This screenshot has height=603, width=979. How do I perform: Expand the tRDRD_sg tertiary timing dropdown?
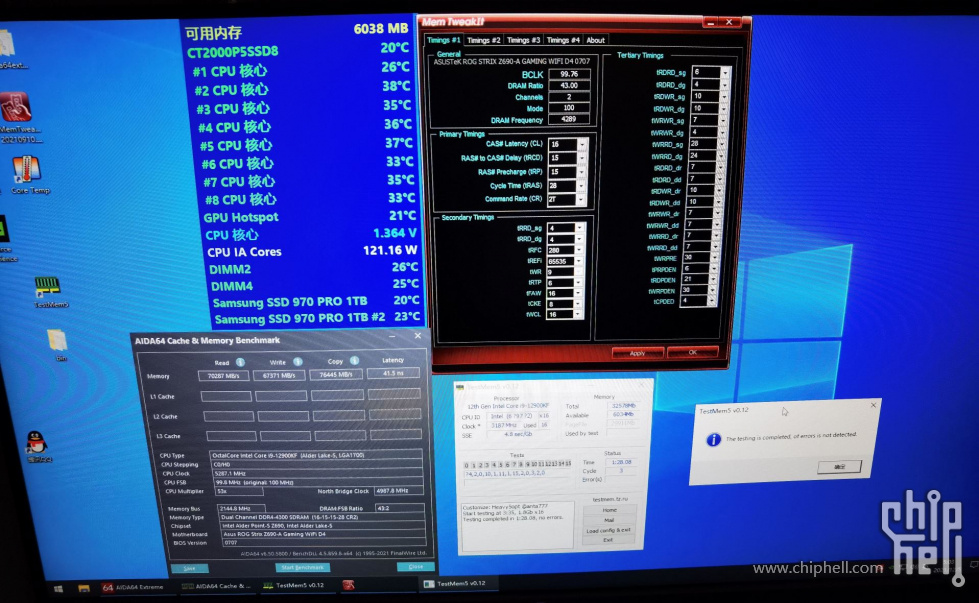pyautogui.click(x=724, y=72)
